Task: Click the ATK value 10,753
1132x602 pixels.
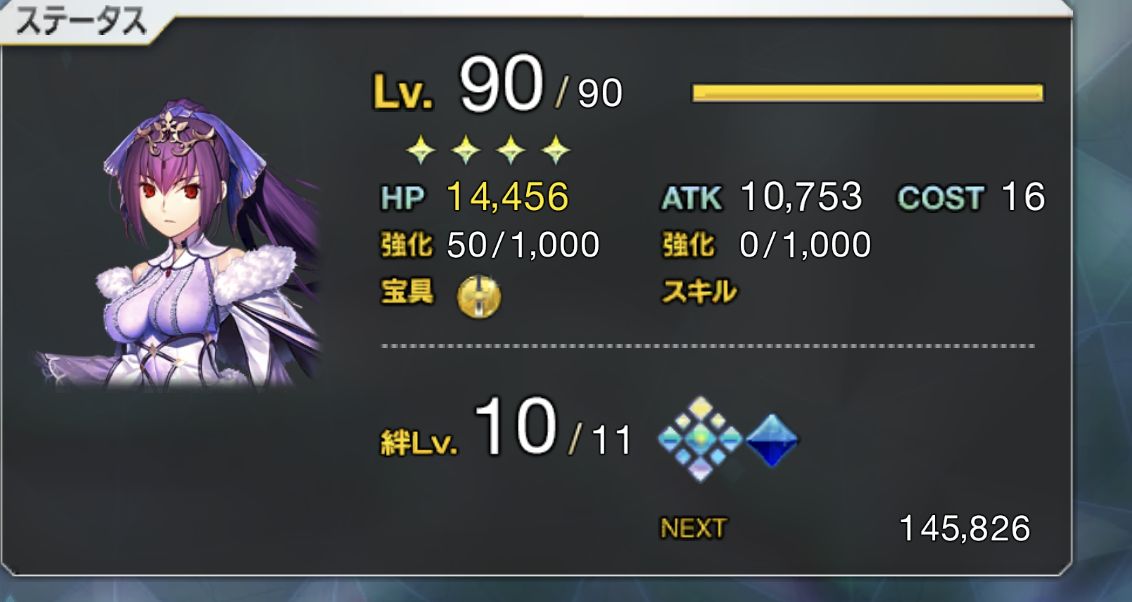Action: coord(801,196)
